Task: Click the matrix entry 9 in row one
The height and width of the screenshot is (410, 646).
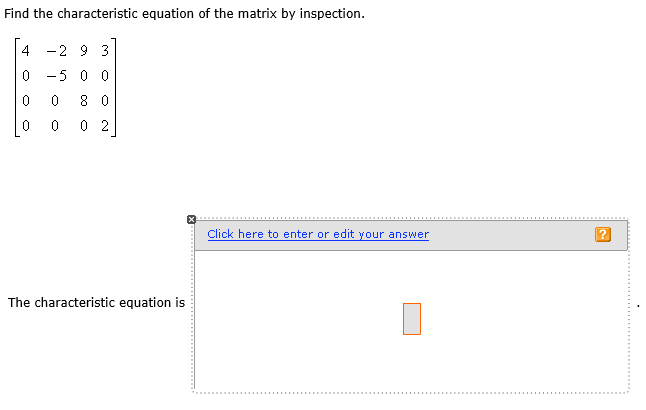Action: pyautogui.click(x=88, y=50)
